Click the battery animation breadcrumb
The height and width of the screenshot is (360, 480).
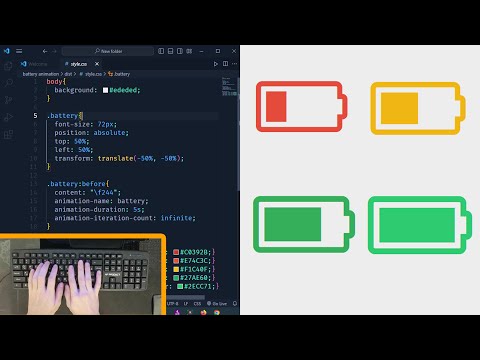41,74
